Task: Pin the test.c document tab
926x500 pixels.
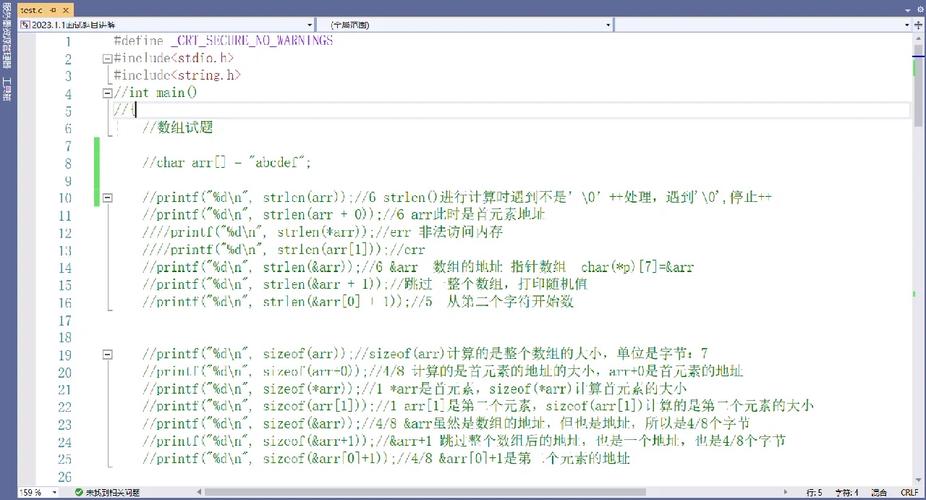Action: coord(53,8)
